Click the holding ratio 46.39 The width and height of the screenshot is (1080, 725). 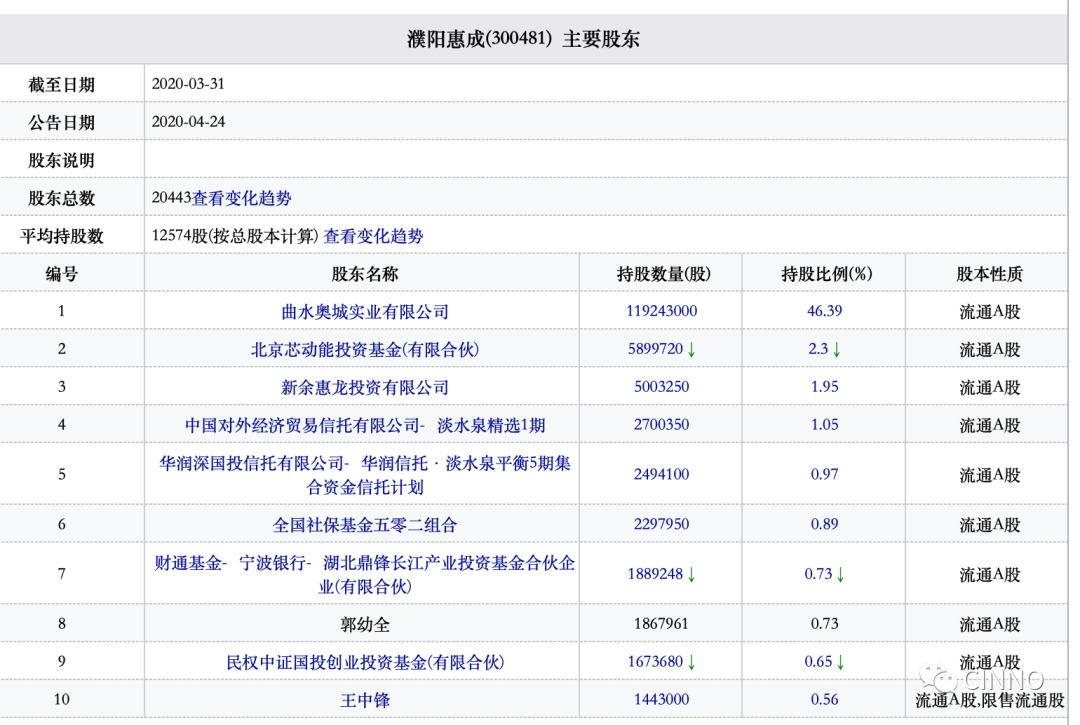(x=824, y=311)
